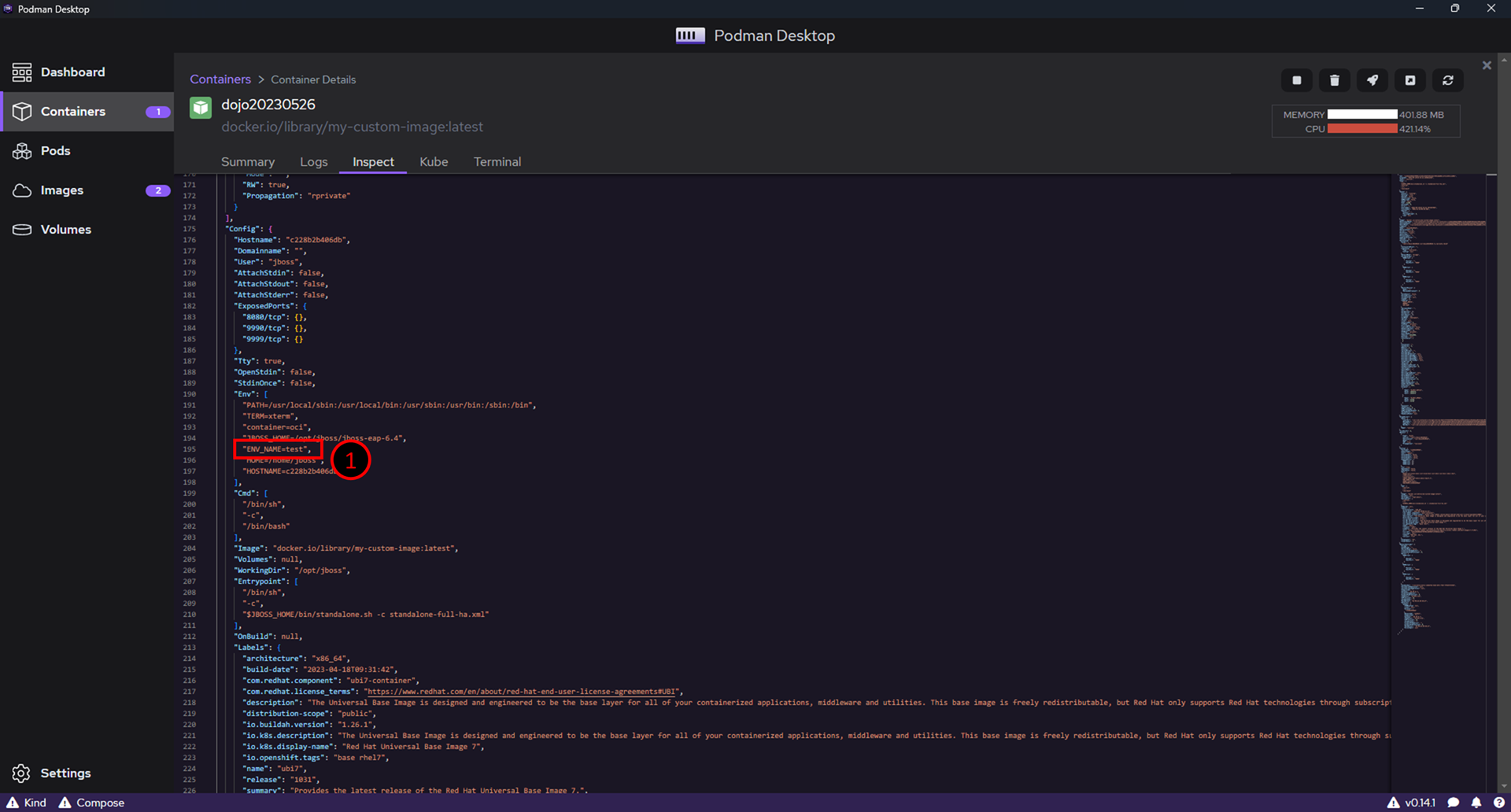Click the "io.buildah.version": "1.26.1" line

[309, 725]
